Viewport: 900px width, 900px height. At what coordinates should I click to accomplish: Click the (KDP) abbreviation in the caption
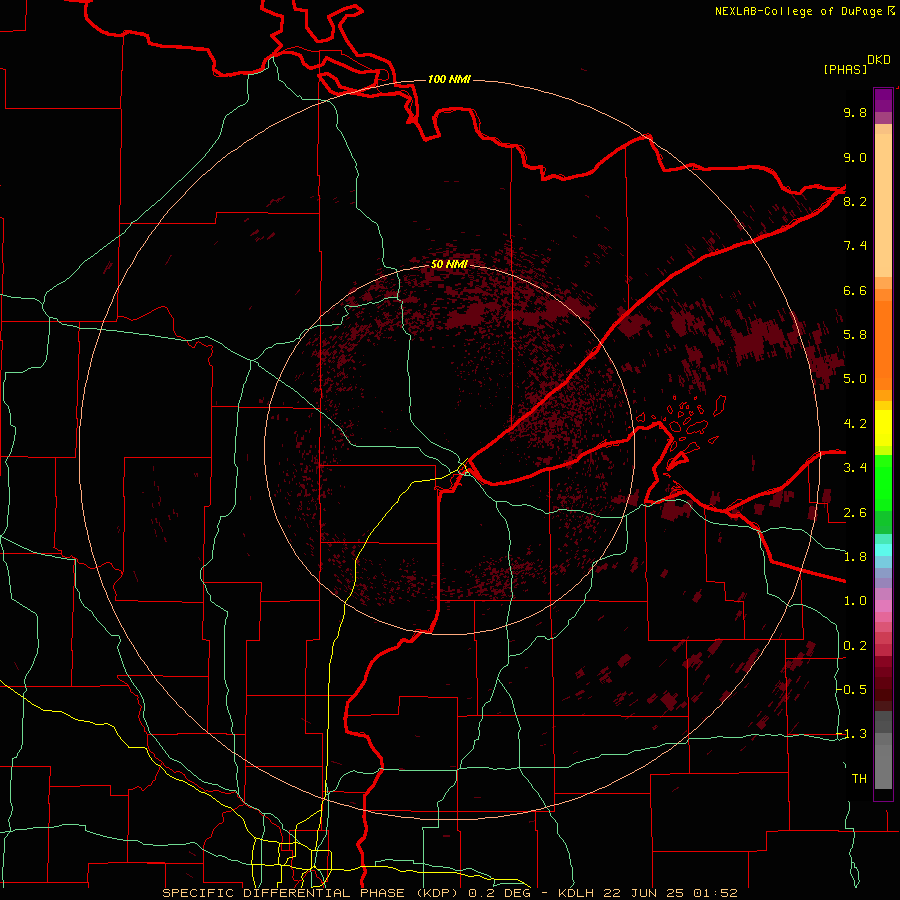437,893
